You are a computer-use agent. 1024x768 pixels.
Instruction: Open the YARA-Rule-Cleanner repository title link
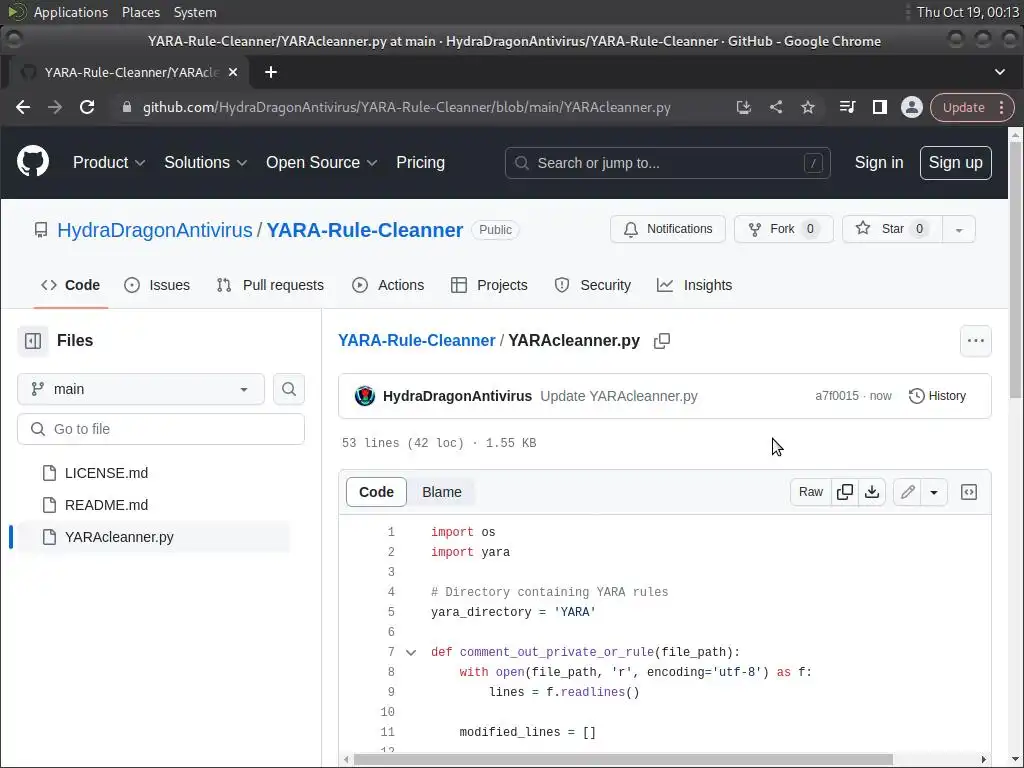point(364,230)
